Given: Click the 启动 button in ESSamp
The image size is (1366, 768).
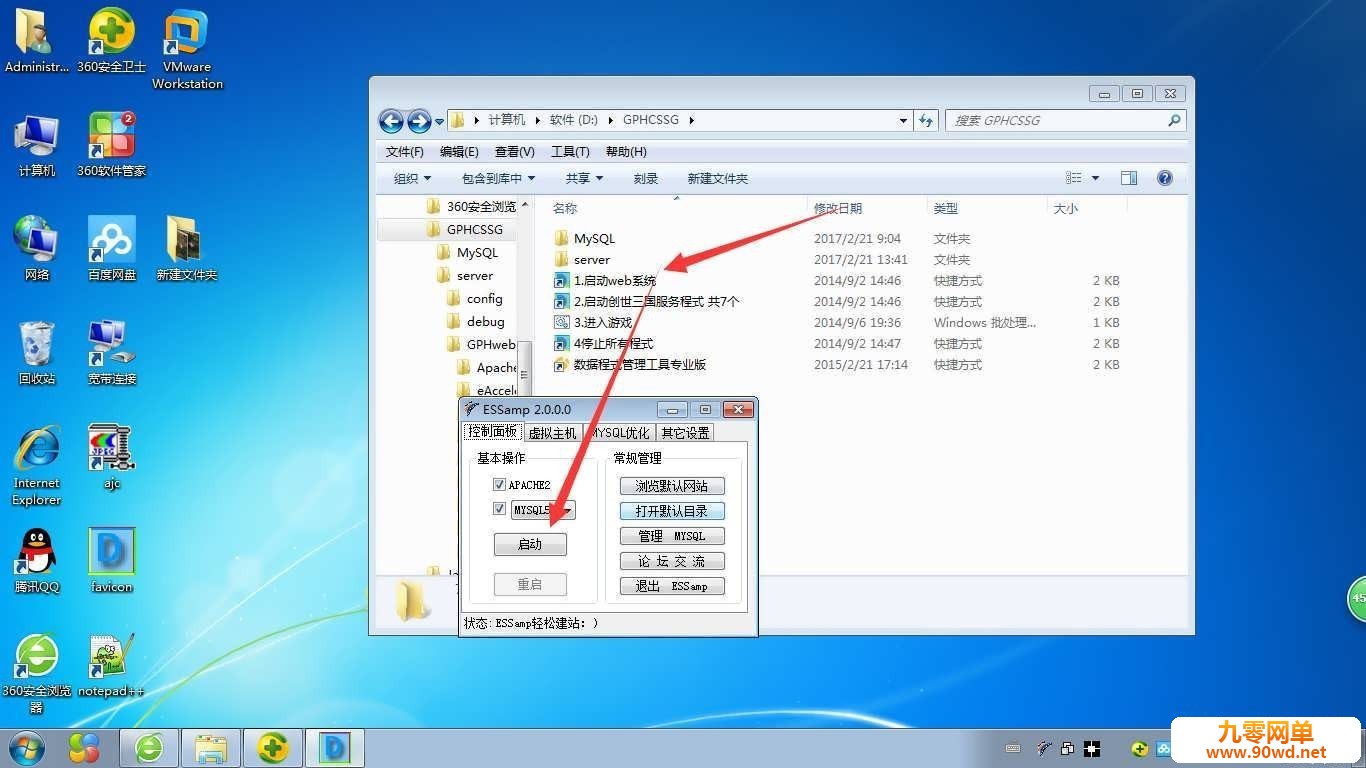Looking at the screenshot, I should click(530, 544).
